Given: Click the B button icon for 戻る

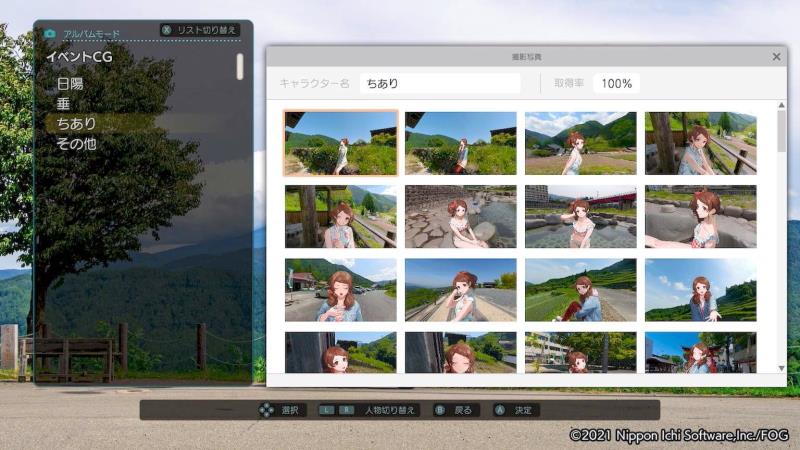Looking at the screenshot, I should (x=440, y=410).
